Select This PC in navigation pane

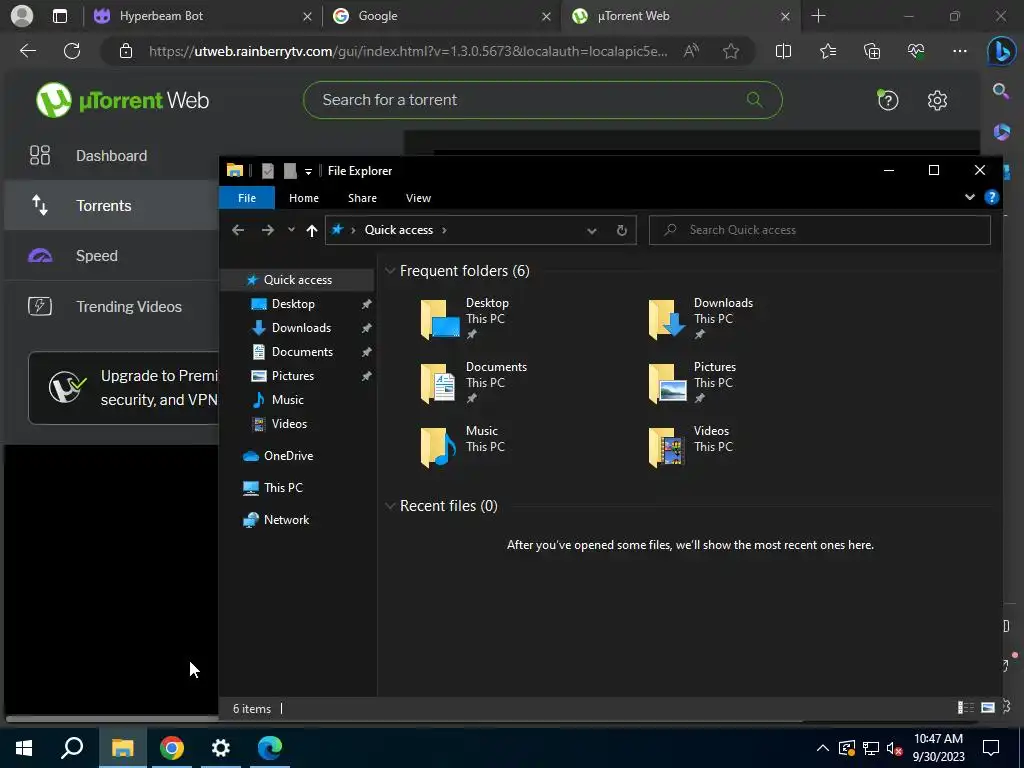coord(283,488)
